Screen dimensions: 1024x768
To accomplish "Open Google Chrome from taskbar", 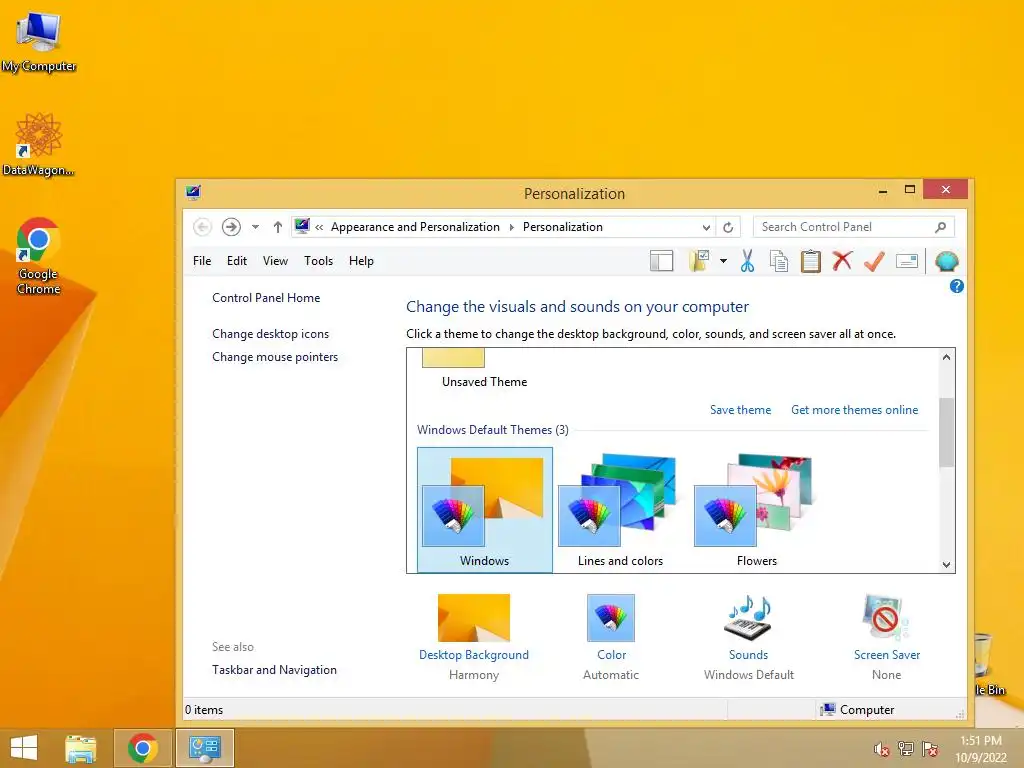I will click(143, 748).
